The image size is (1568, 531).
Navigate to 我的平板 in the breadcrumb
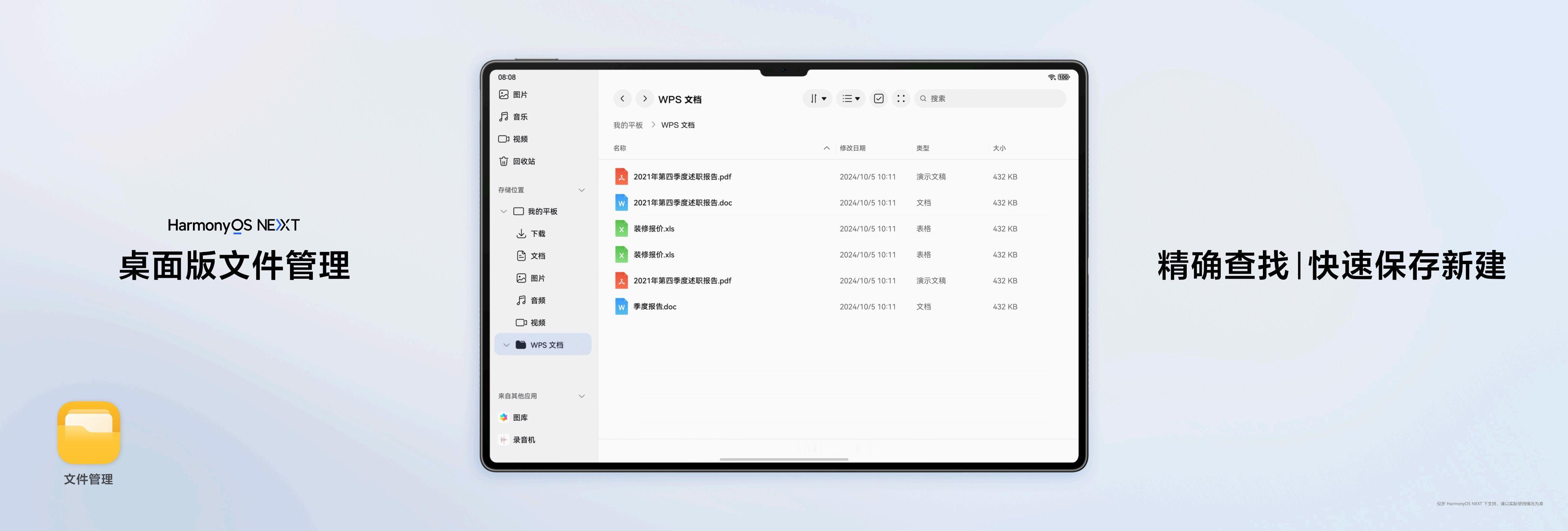click(627, 125)
